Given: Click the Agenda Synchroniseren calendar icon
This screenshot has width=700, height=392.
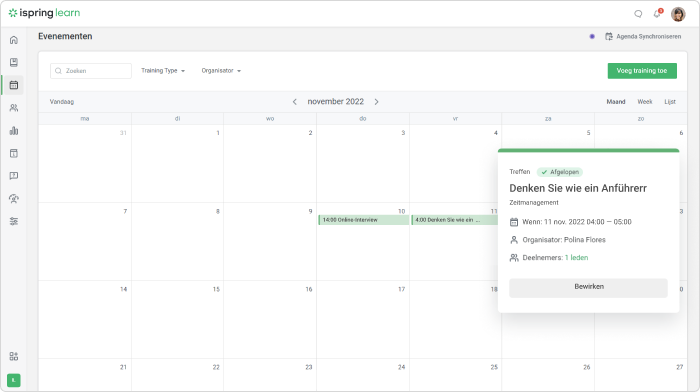Looking at the screenshot, I should click(x=608, y=37).
